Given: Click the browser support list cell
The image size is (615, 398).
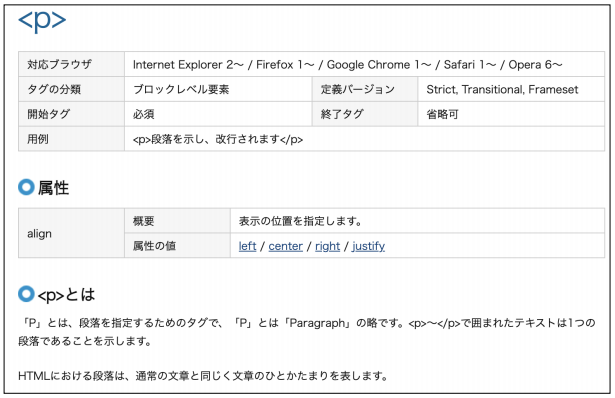Looking at the screenshot, I should 364,64.
